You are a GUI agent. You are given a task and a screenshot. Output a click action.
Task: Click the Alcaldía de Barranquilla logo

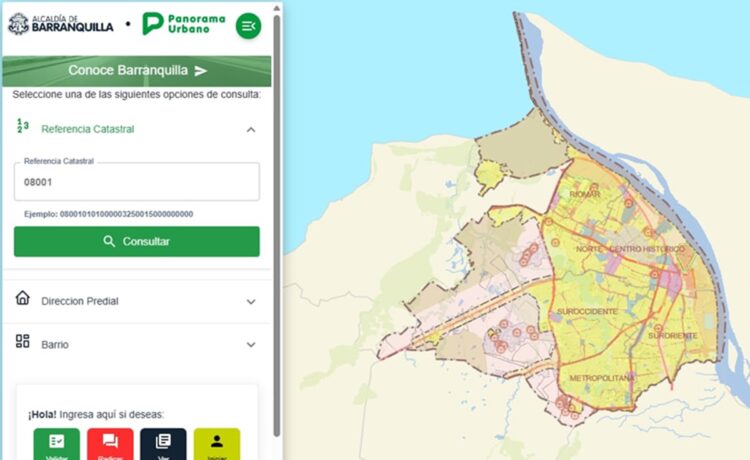[x=60, y=24]
